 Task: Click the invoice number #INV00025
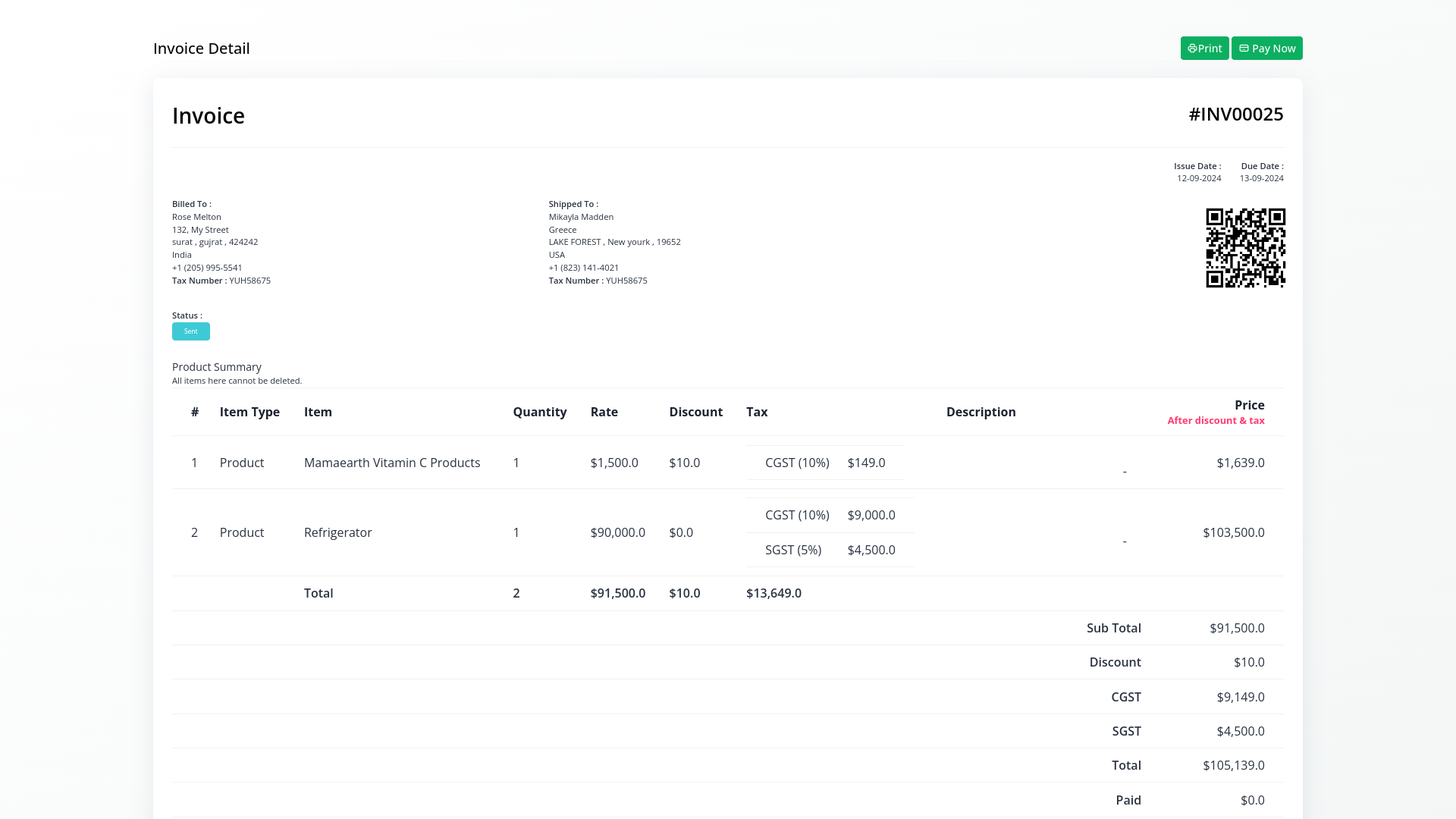1235,114
